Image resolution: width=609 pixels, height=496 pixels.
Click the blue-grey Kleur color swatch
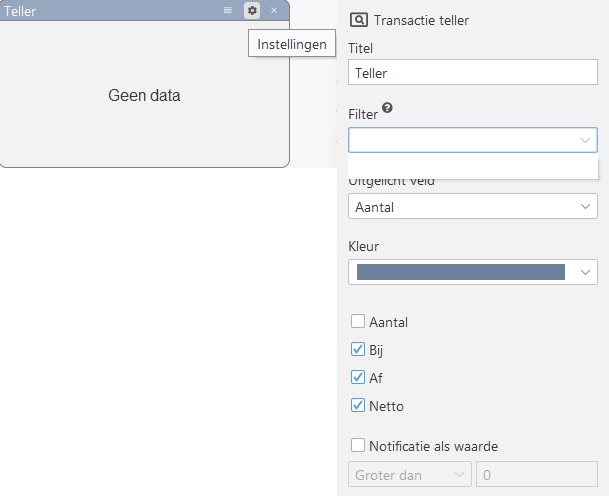(460, 272)
